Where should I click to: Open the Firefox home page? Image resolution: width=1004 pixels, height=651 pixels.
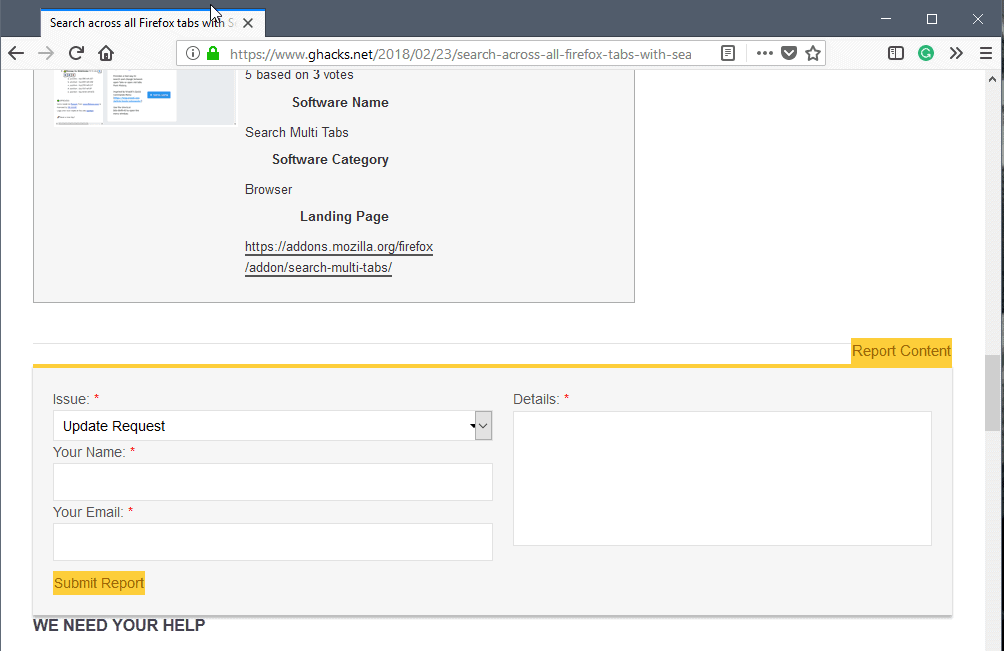pos(106,54)
